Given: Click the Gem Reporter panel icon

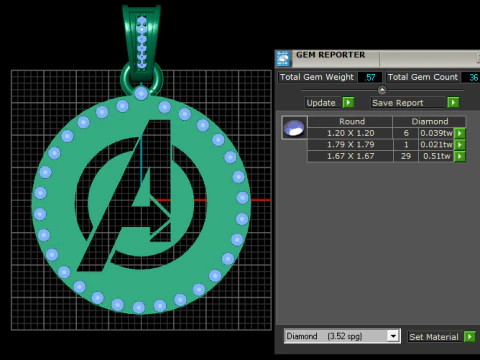Looking at the screenshot, I should pyautogui.click(x=283, y=59).
